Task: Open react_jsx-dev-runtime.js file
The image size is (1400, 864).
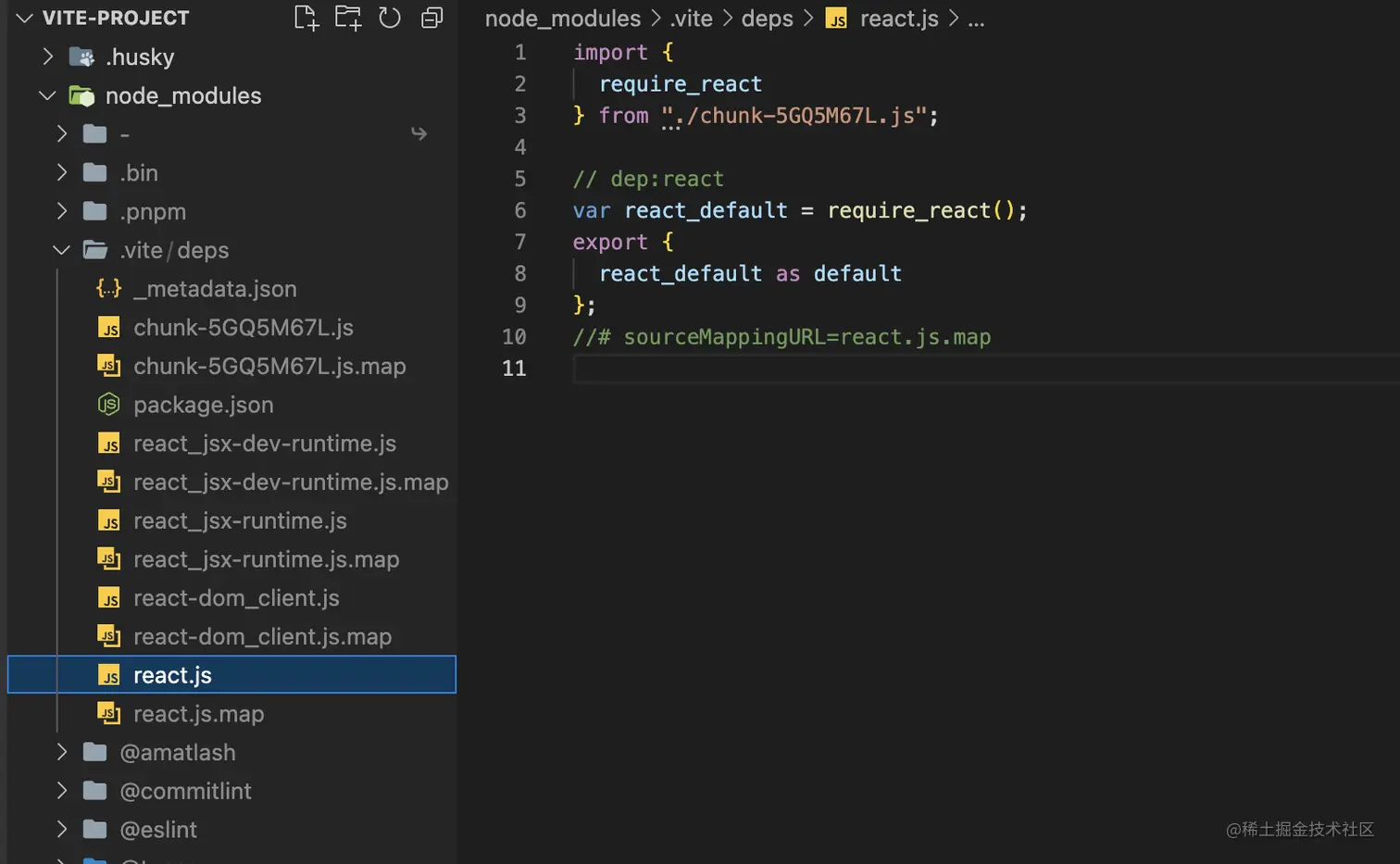Action: (x=265, y=444)
